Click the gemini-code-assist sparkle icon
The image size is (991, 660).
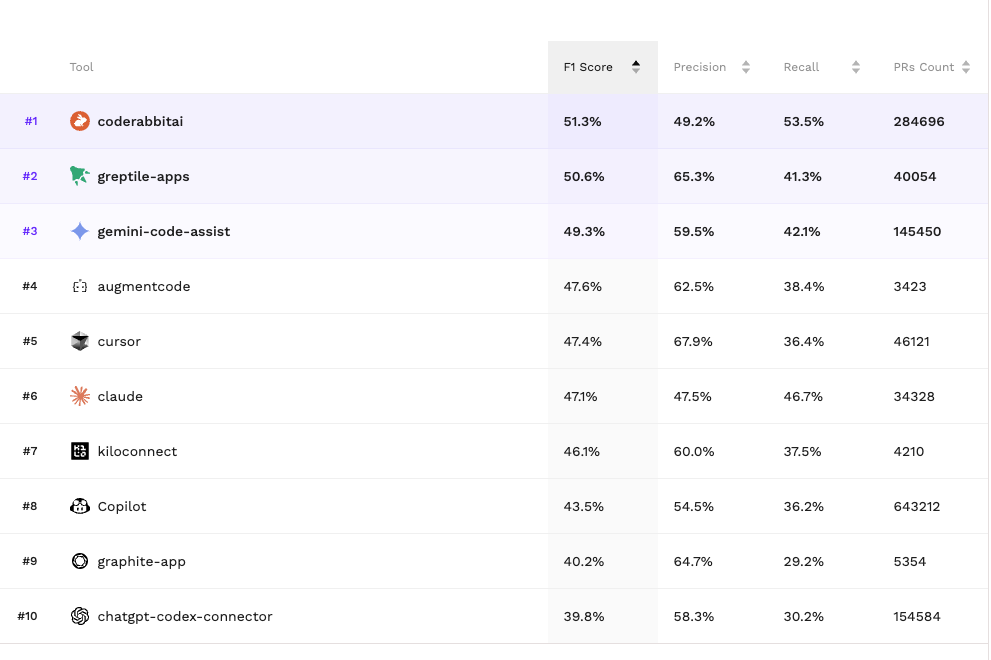[80, 231]
